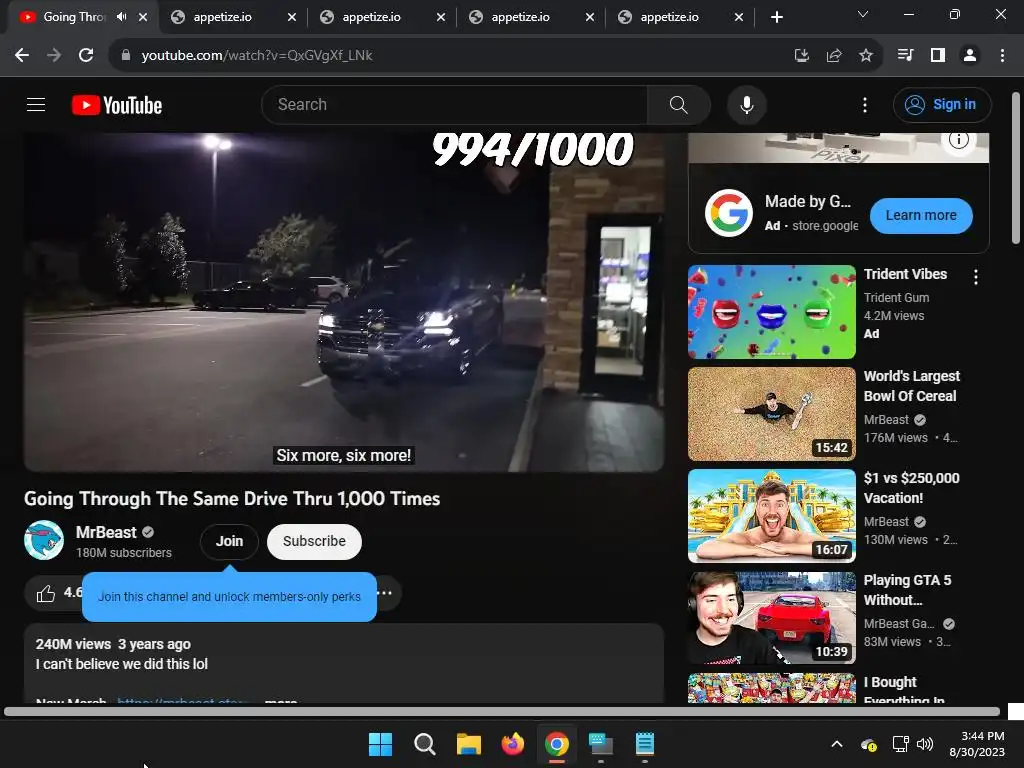Screen dimensions: 1024x768
Task: Open Trident Vibes ad thumbnail
Action: (x=771, y=312)
